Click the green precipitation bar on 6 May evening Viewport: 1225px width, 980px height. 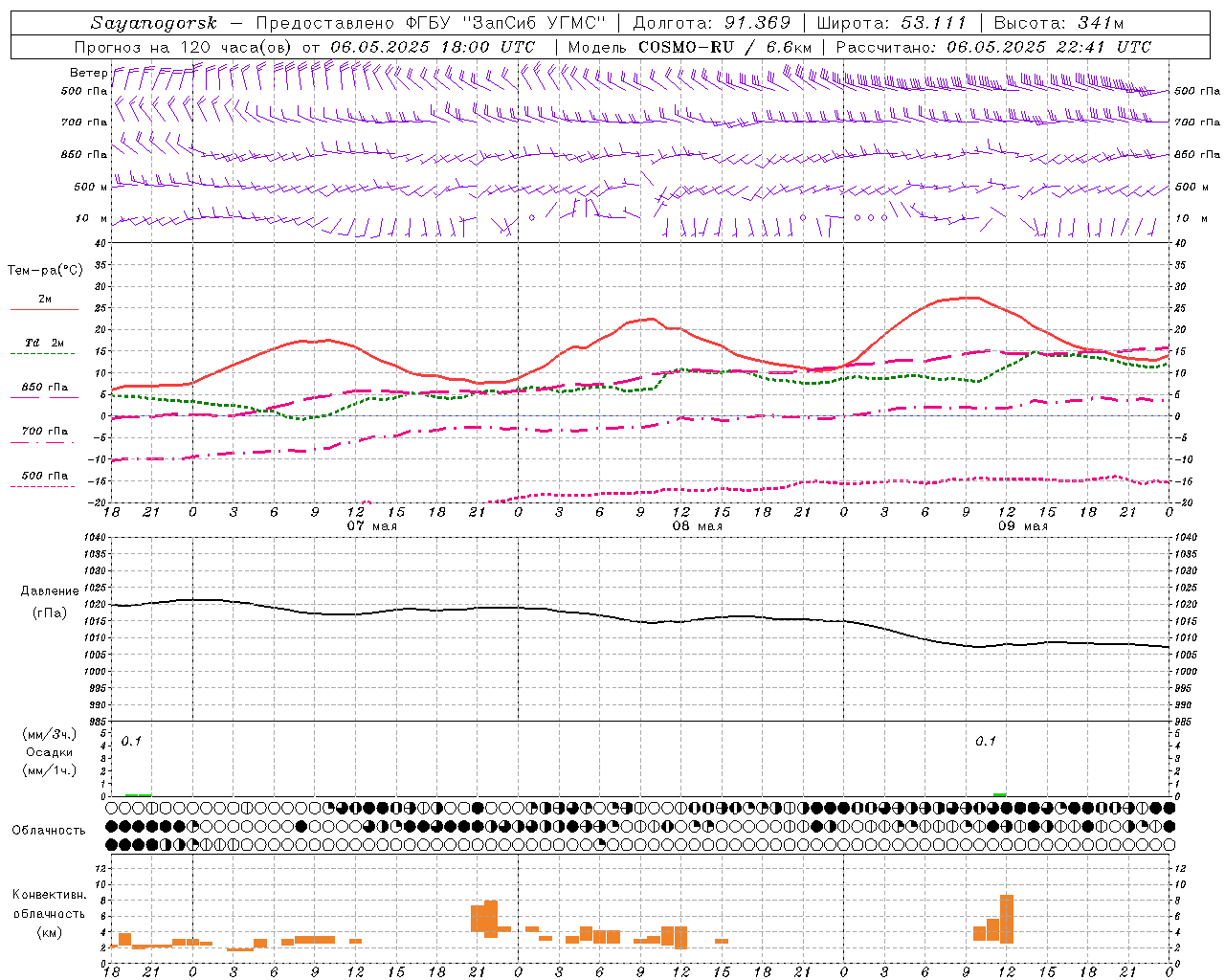coord(138,794)
